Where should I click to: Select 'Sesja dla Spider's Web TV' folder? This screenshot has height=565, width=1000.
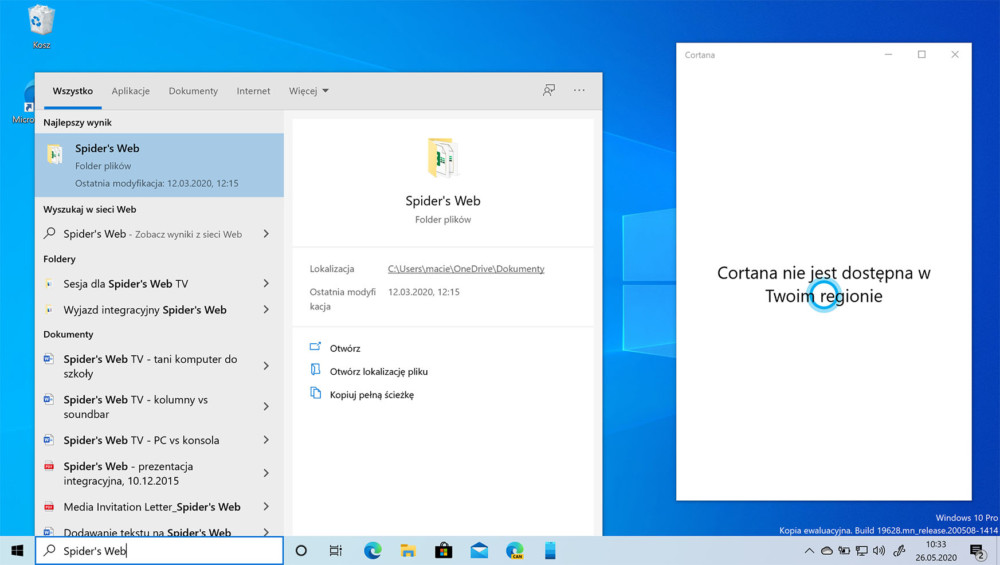coord(146,284)
